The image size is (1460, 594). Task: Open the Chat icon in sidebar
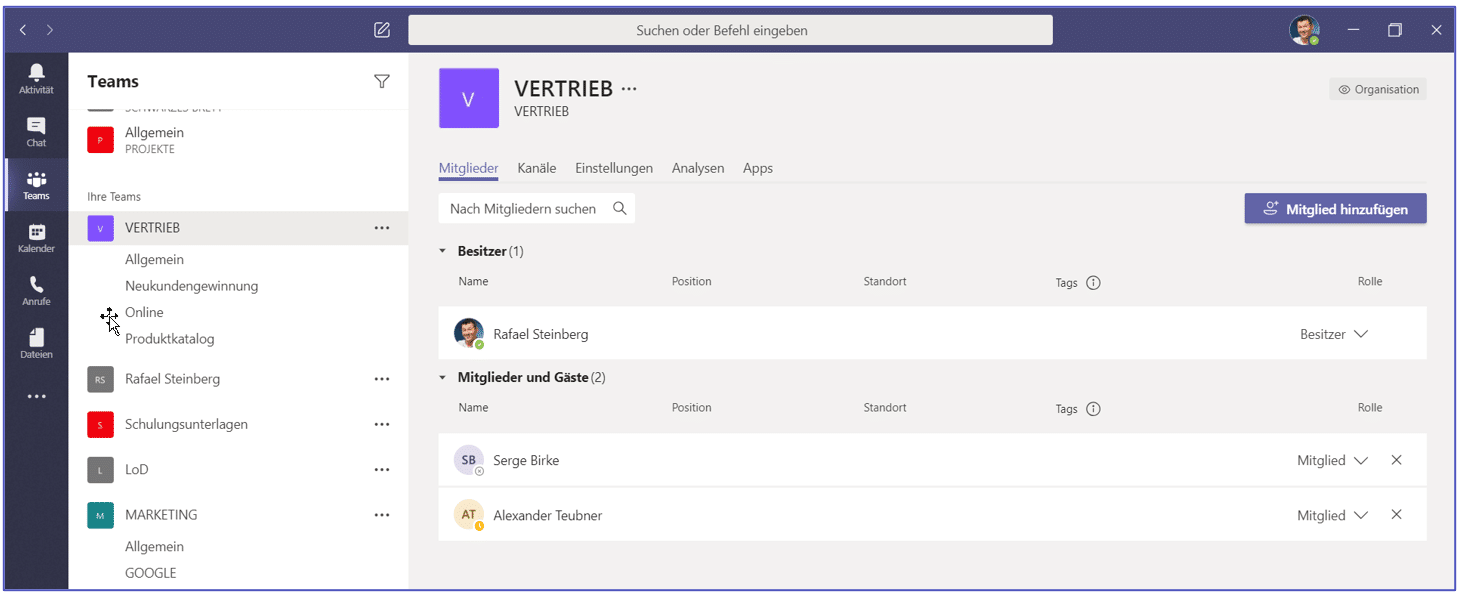(x=36, y=131)
